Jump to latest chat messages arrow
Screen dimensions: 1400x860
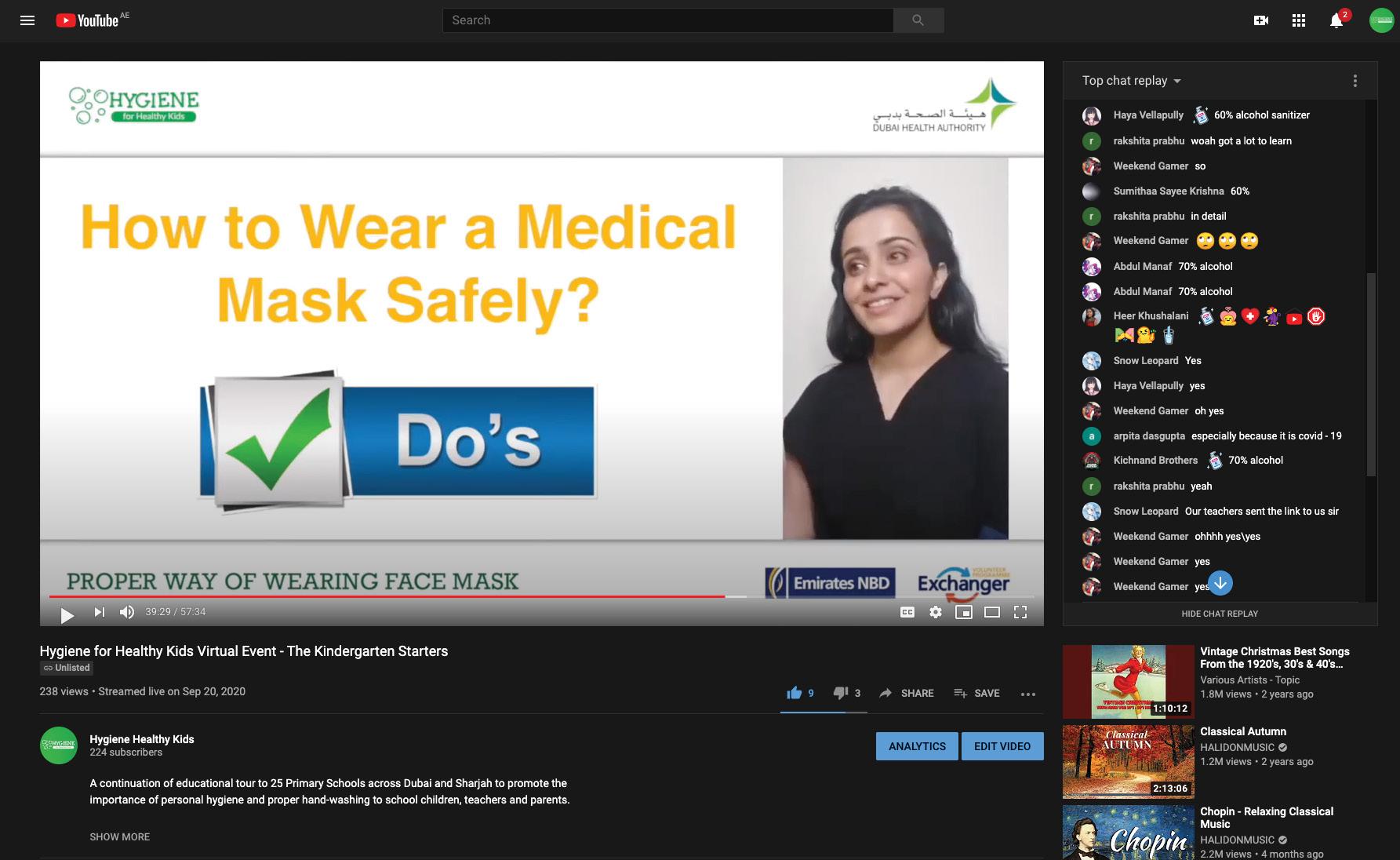(1220, 583)
